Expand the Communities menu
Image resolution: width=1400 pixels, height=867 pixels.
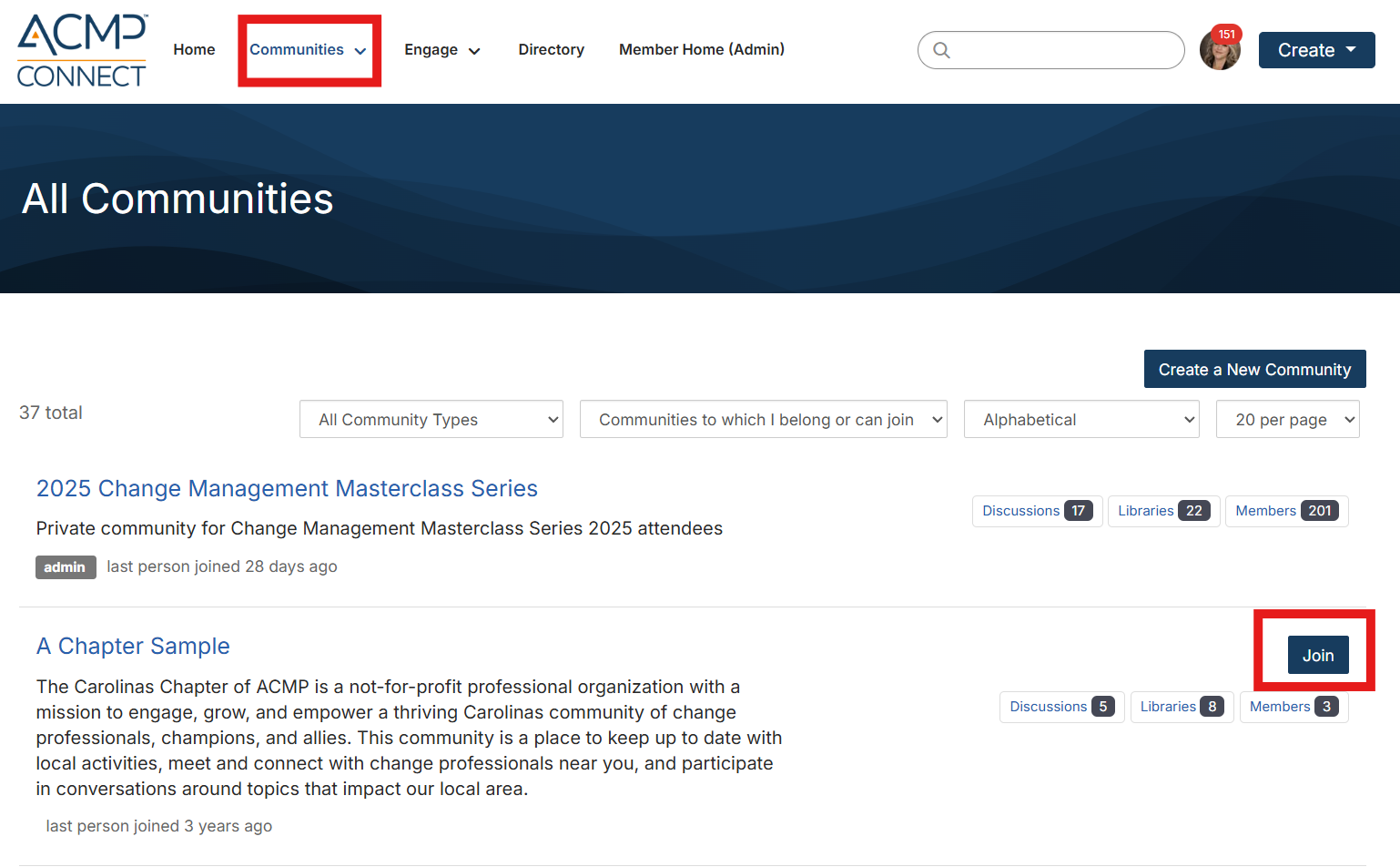[308, 50]
